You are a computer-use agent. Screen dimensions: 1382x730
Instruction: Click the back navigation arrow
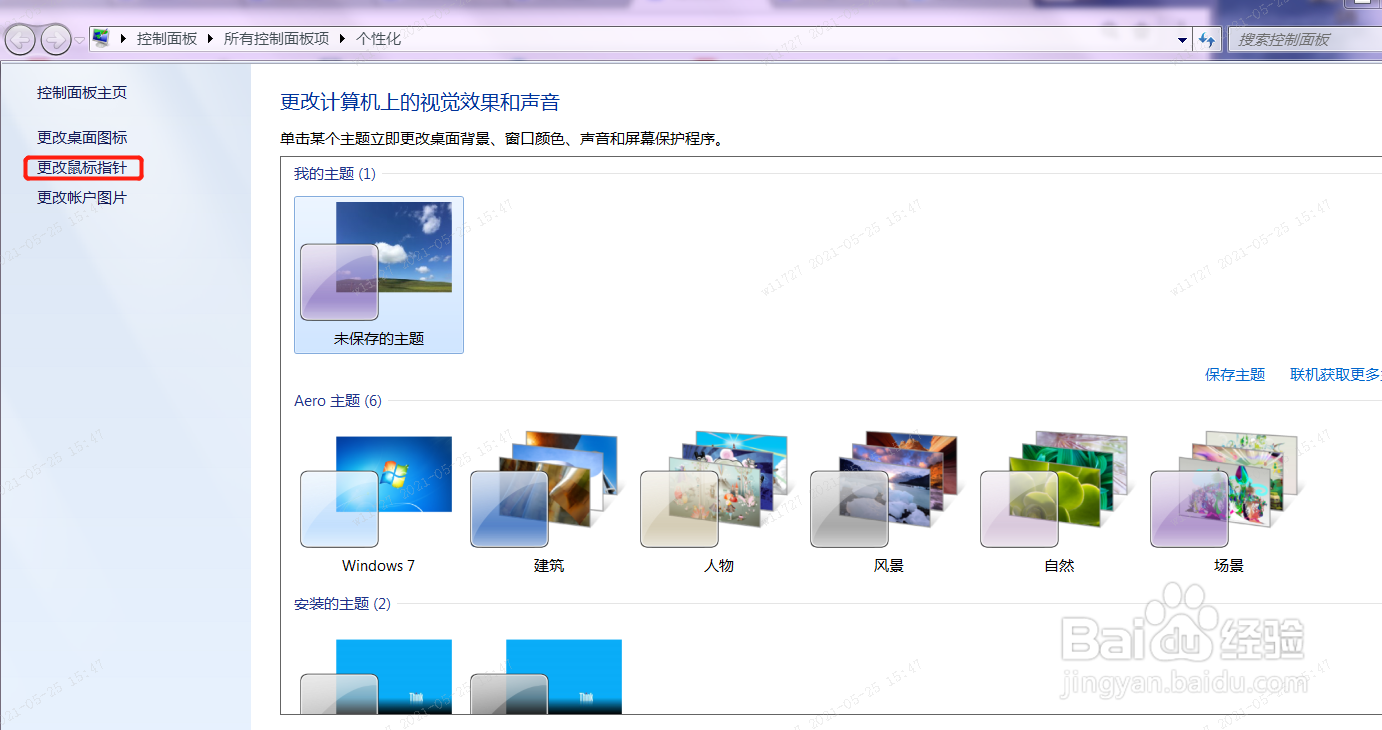point(20,40)
